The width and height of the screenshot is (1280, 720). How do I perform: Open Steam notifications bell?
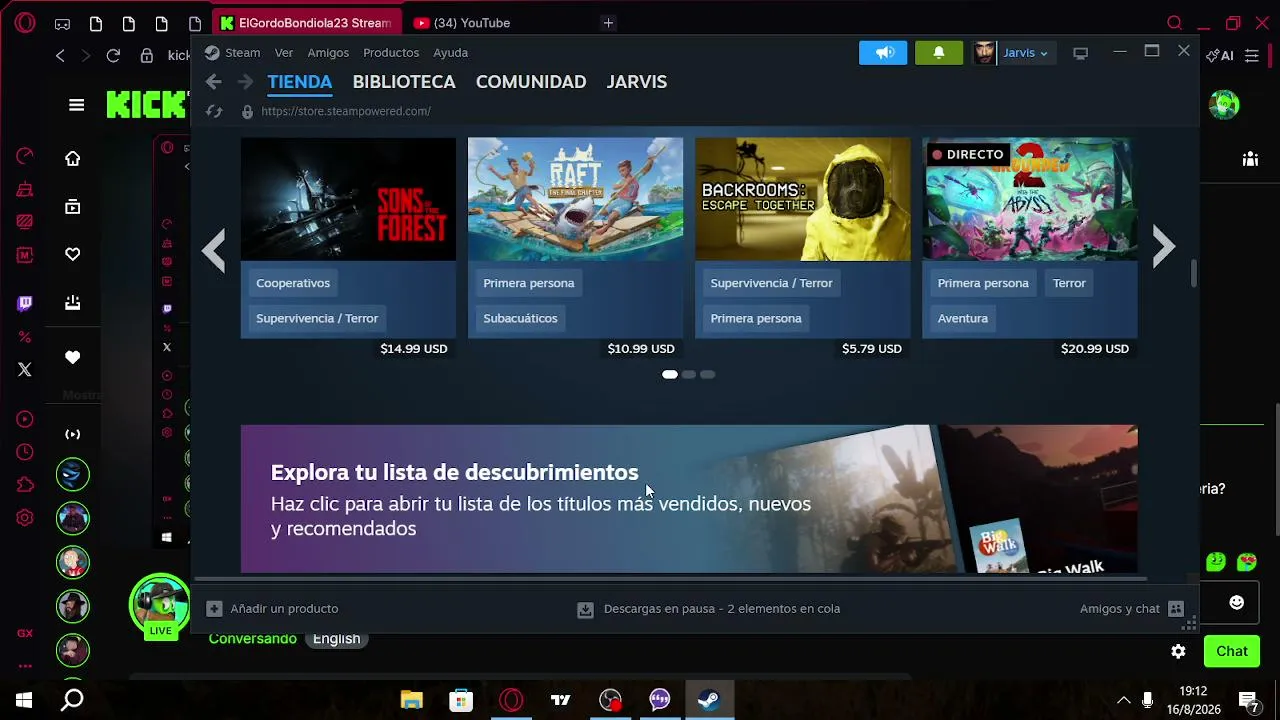(x=938, y=53)
